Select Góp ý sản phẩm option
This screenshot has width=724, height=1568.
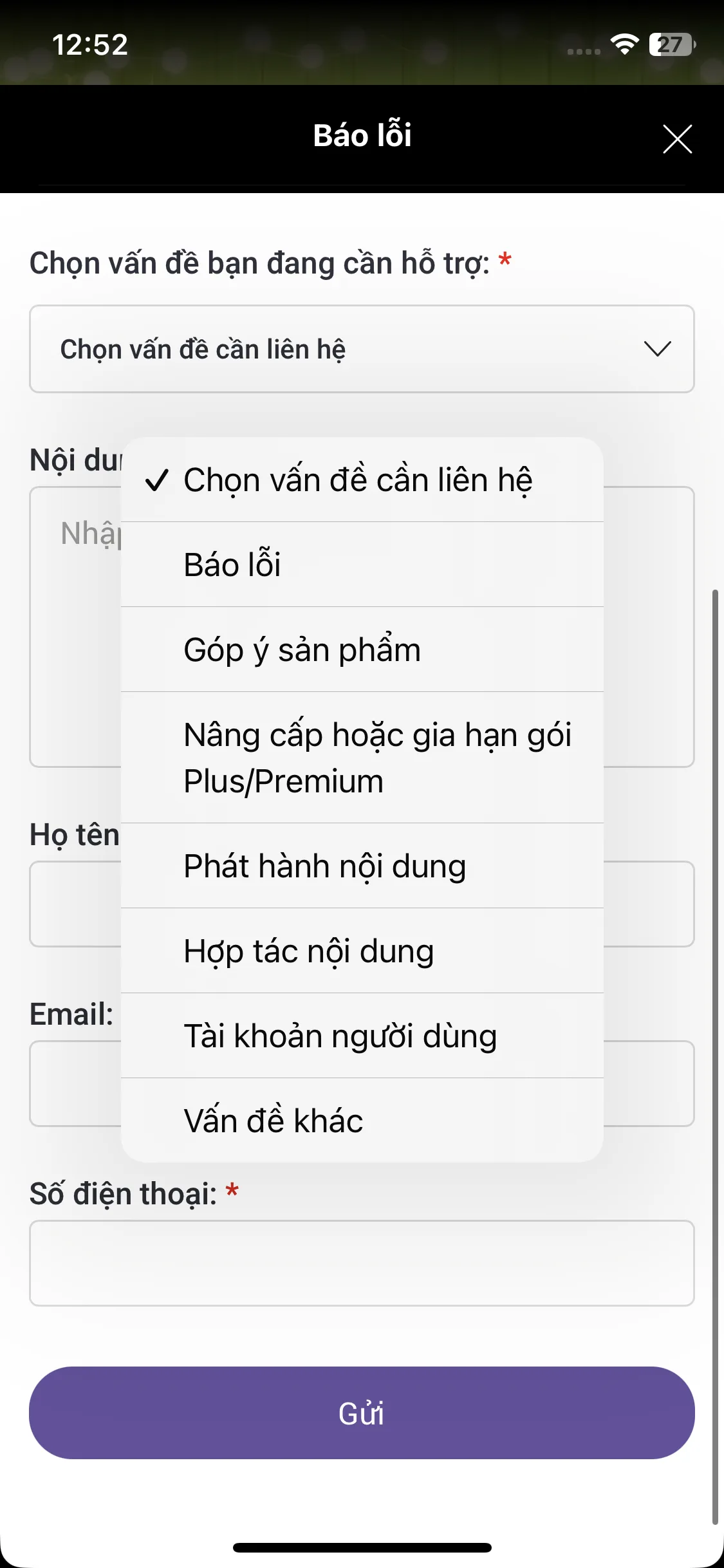pyautogui.click(x=302, y=649)
